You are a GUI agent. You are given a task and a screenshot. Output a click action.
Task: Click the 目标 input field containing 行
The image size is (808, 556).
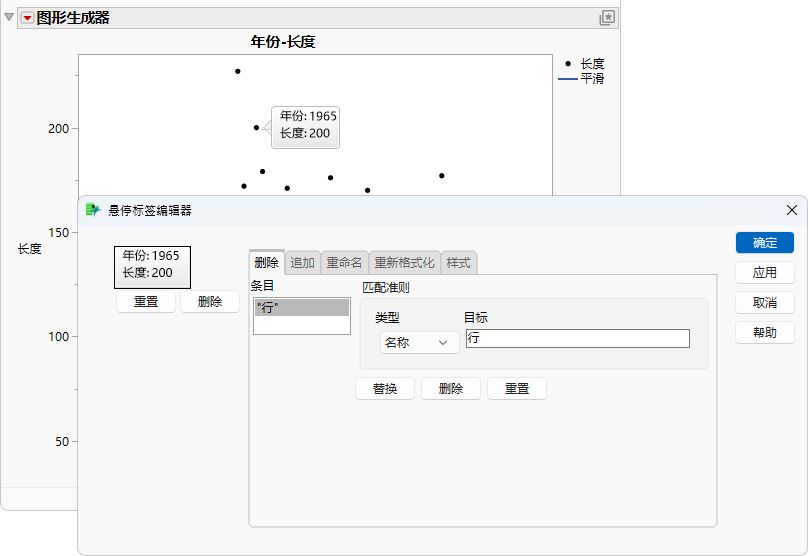(x=578, y=339)
